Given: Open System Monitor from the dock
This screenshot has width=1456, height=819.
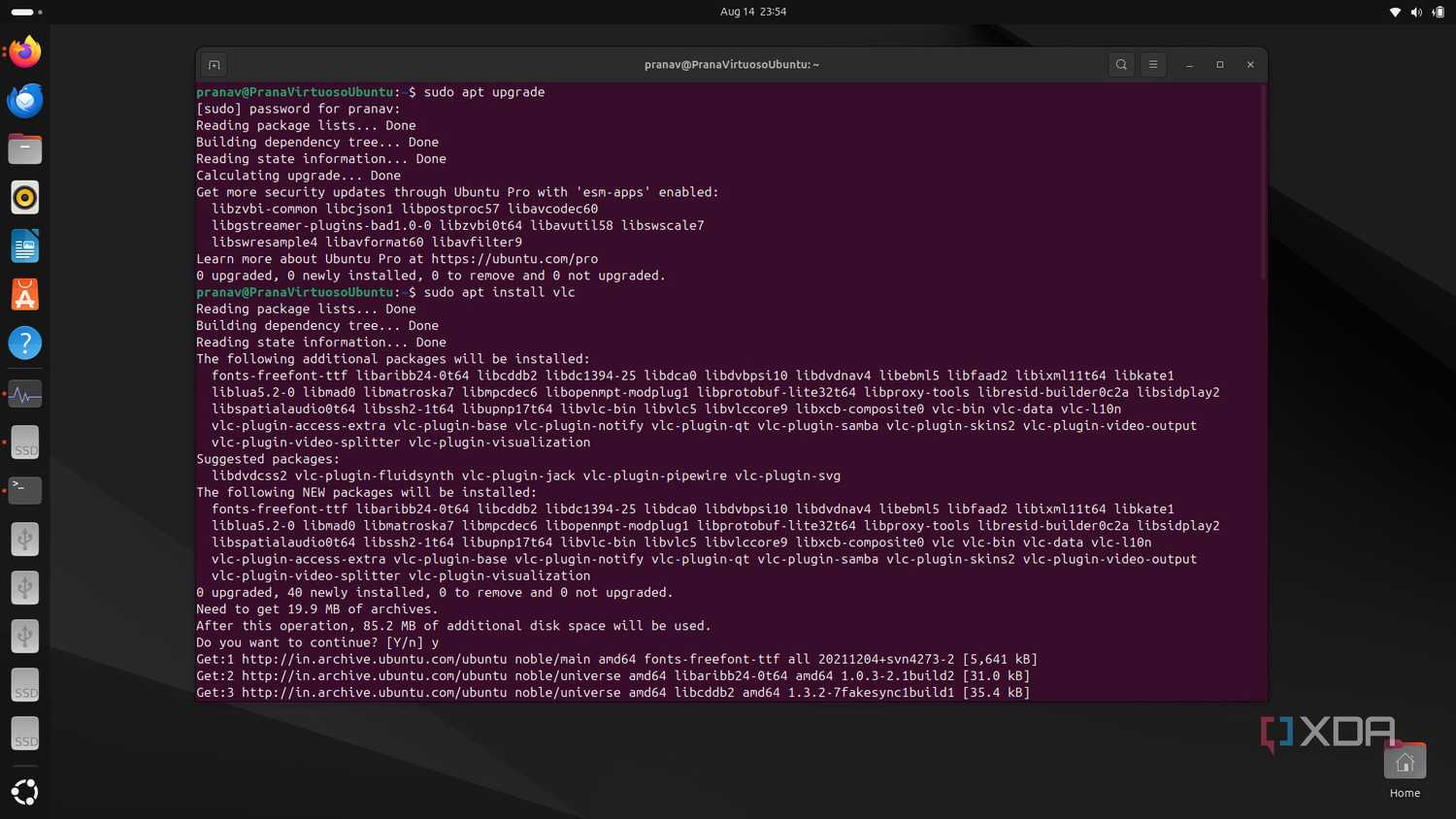Looking at the screenshot, I should tap(25, 394).
